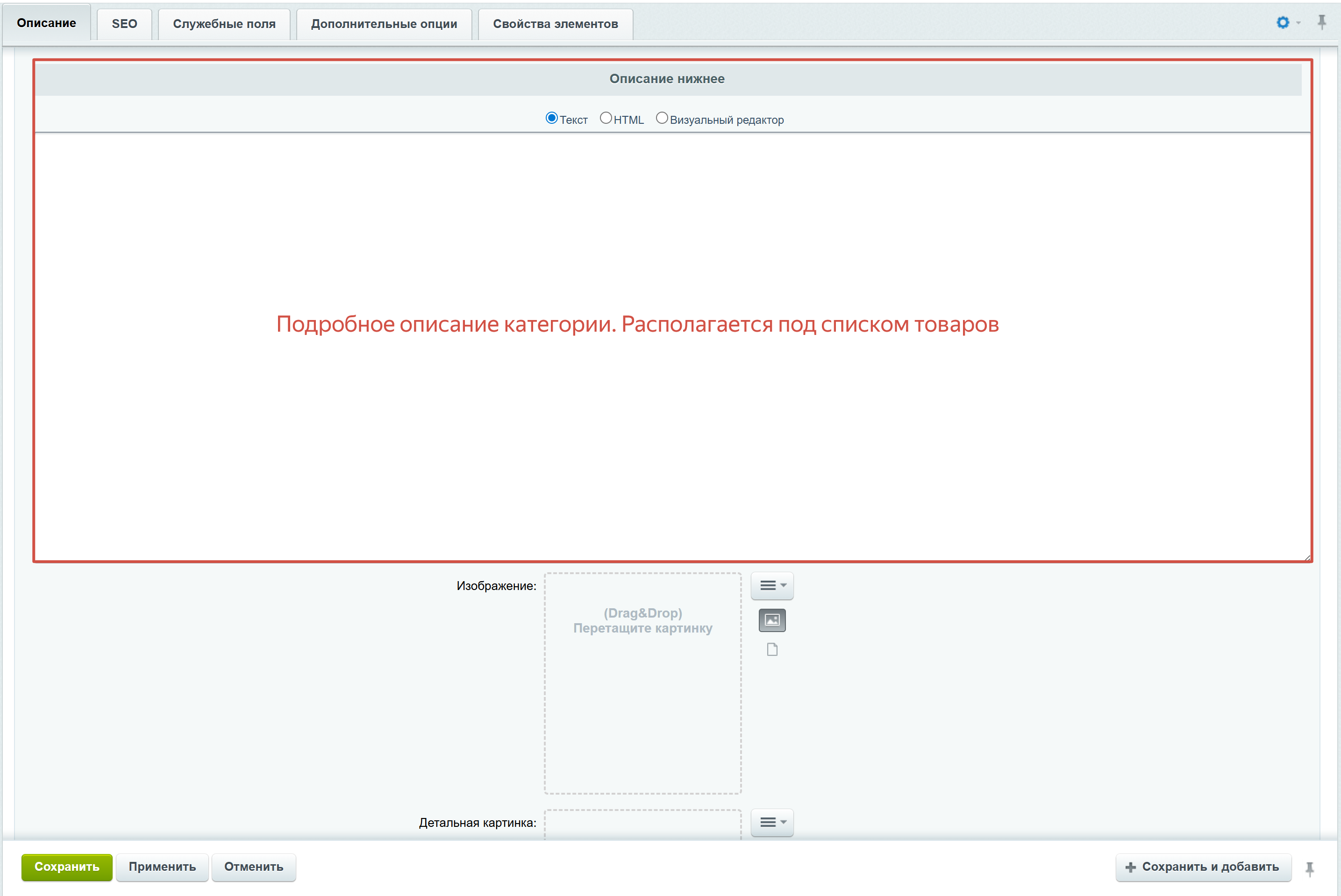
Task: Enable the Визуальный редактор option
Action: [662, 118]
